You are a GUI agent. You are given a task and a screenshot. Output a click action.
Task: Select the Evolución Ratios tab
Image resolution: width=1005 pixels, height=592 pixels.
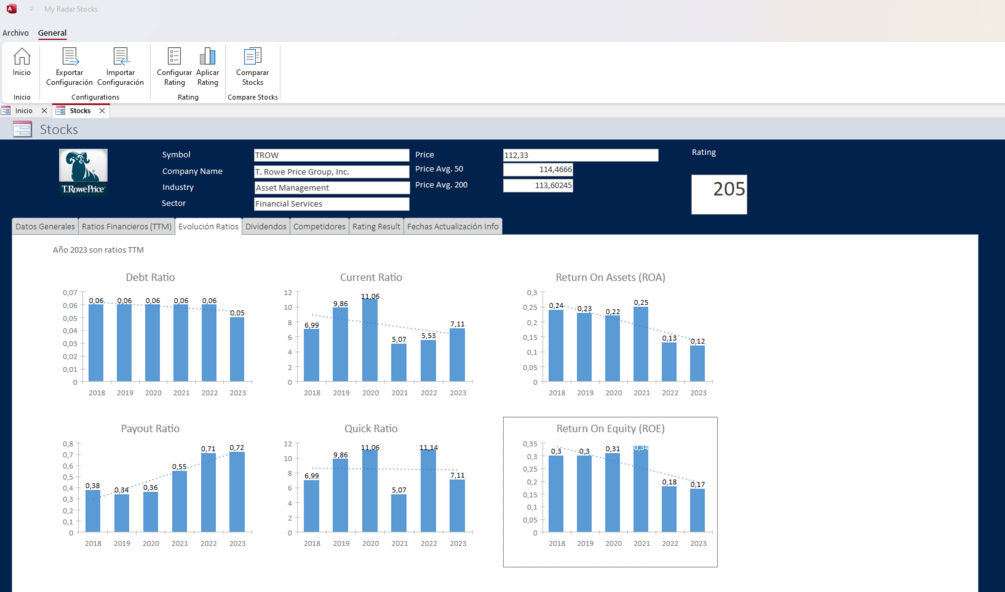(208, 227)
